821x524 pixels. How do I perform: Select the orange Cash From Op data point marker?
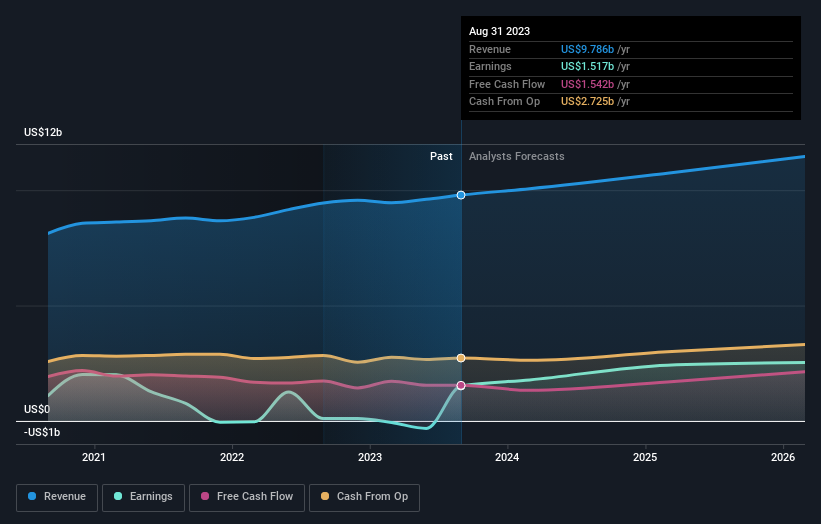pos(461,358)
